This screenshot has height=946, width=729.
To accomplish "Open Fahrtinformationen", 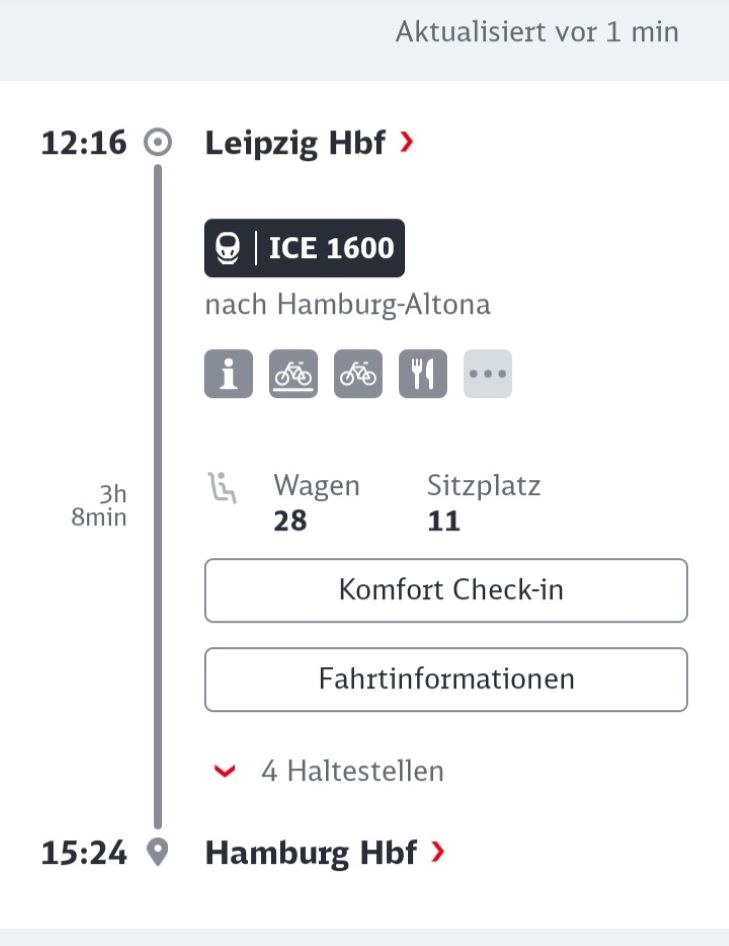I will pyautogui.click(x=446, y=679).
